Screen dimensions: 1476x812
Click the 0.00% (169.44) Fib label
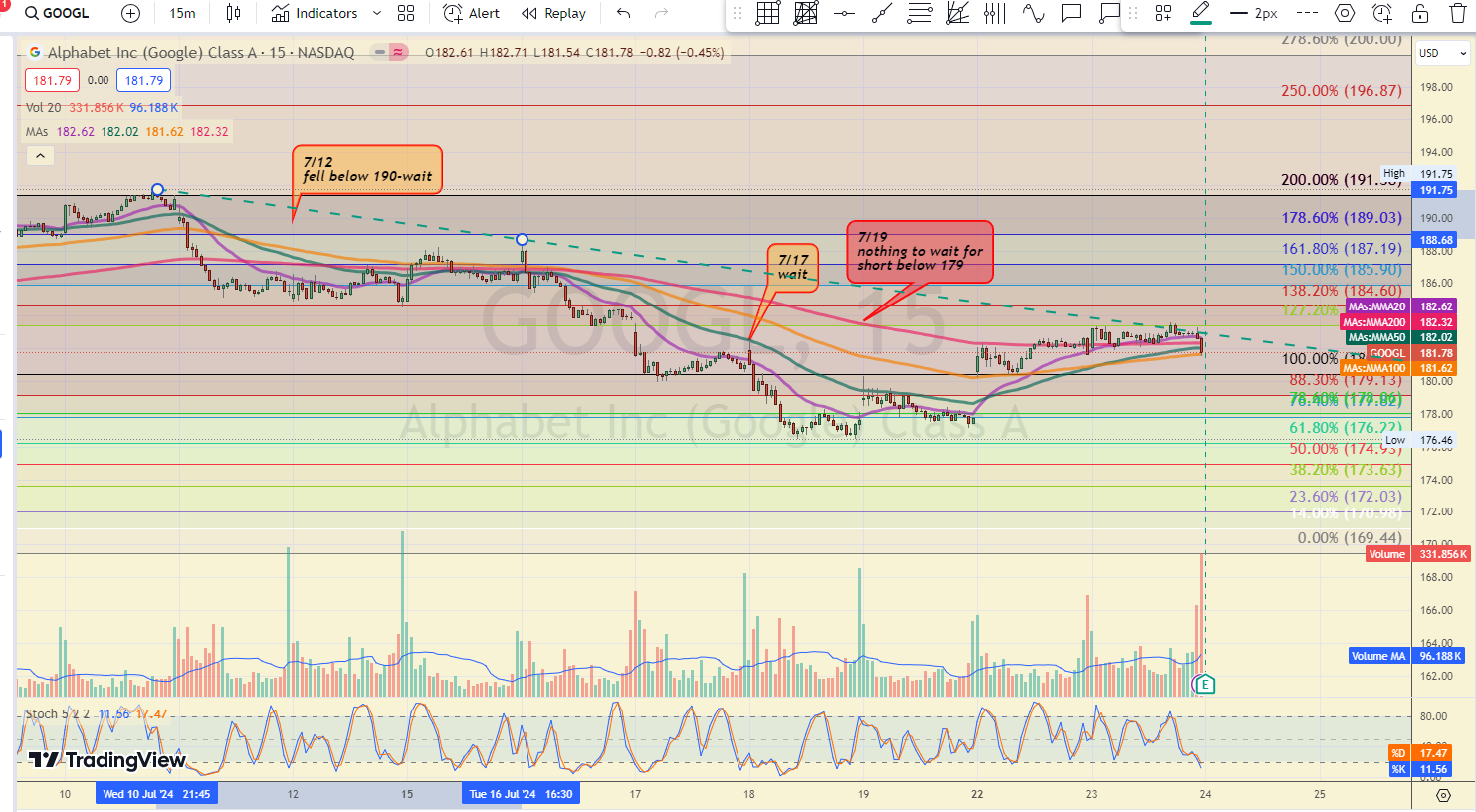(1349, 538)
